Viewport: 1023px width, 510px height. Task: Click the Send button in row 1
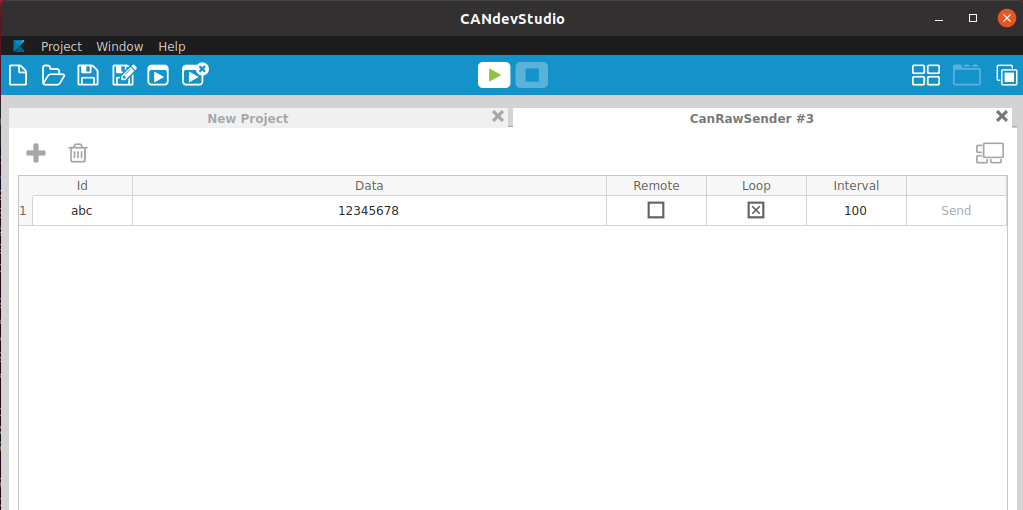pos(956,211)
